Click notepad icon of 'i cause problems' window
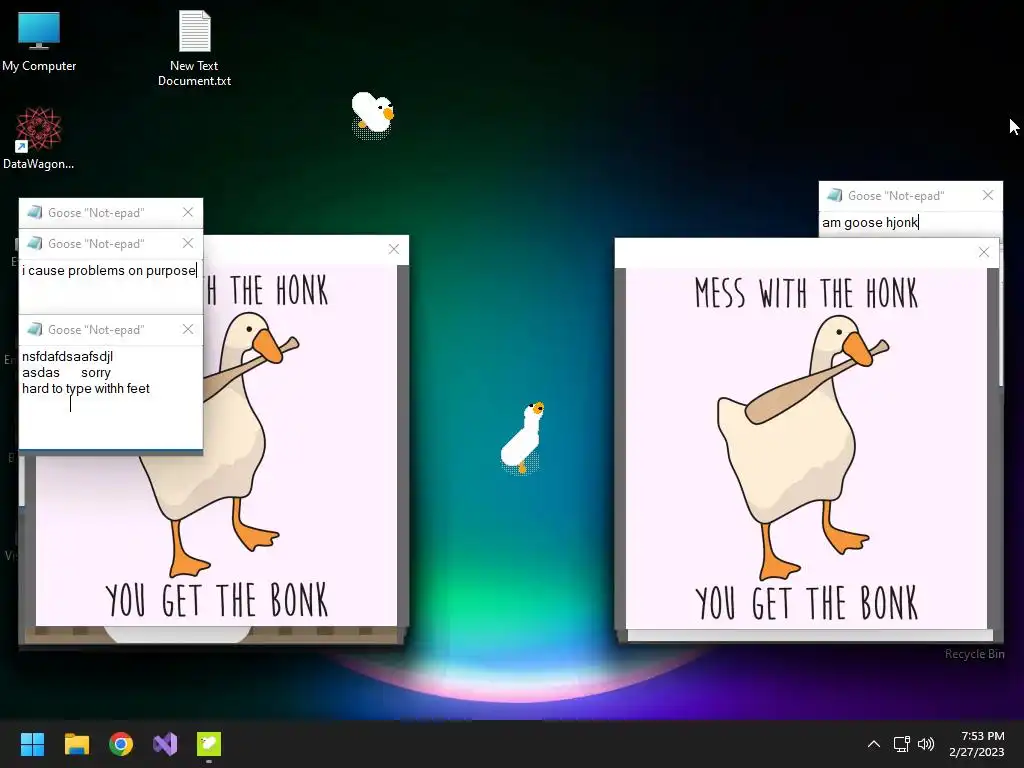The width and height of the screenshot is (1024, 768). 35,243
